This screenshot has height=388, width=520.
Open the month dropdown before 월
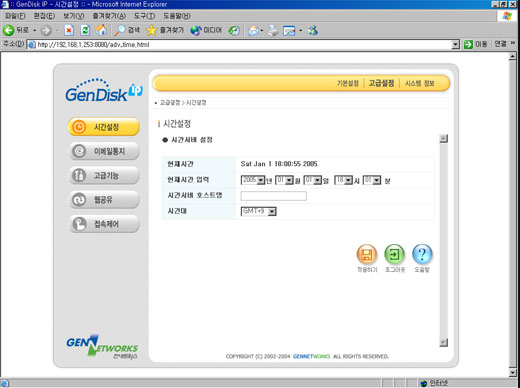(284, 180)
